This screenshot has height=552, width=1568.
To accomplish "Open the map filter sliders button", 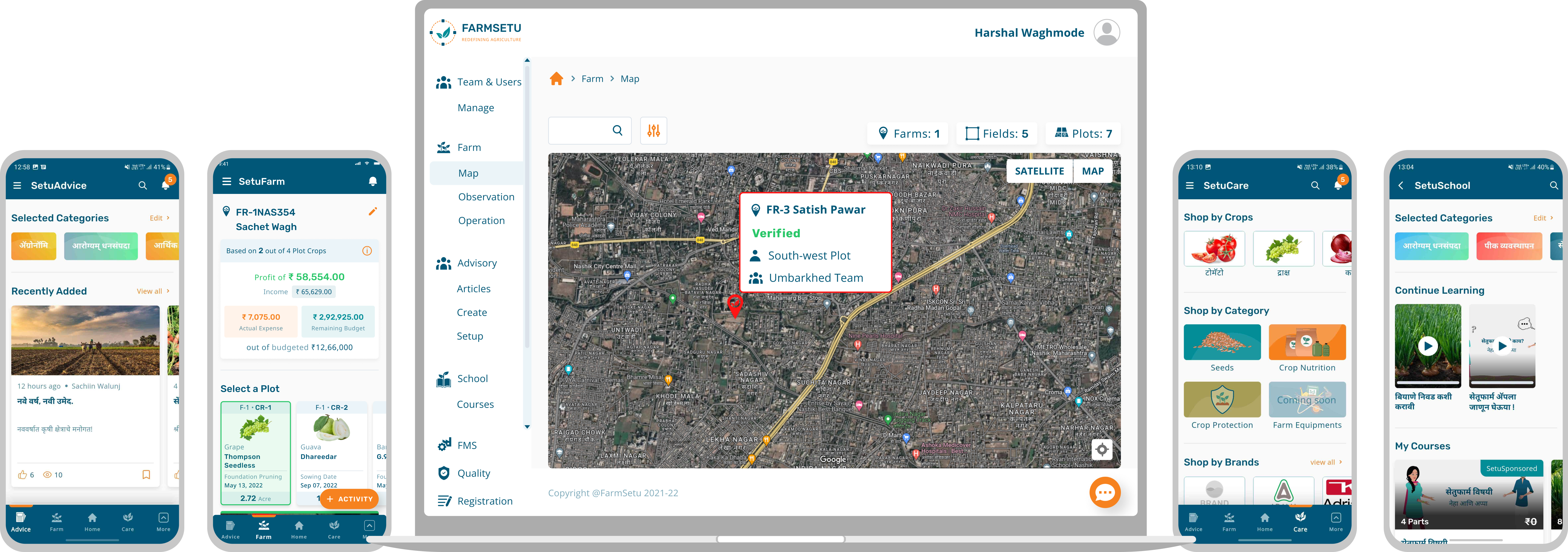I will click(654, 131).
